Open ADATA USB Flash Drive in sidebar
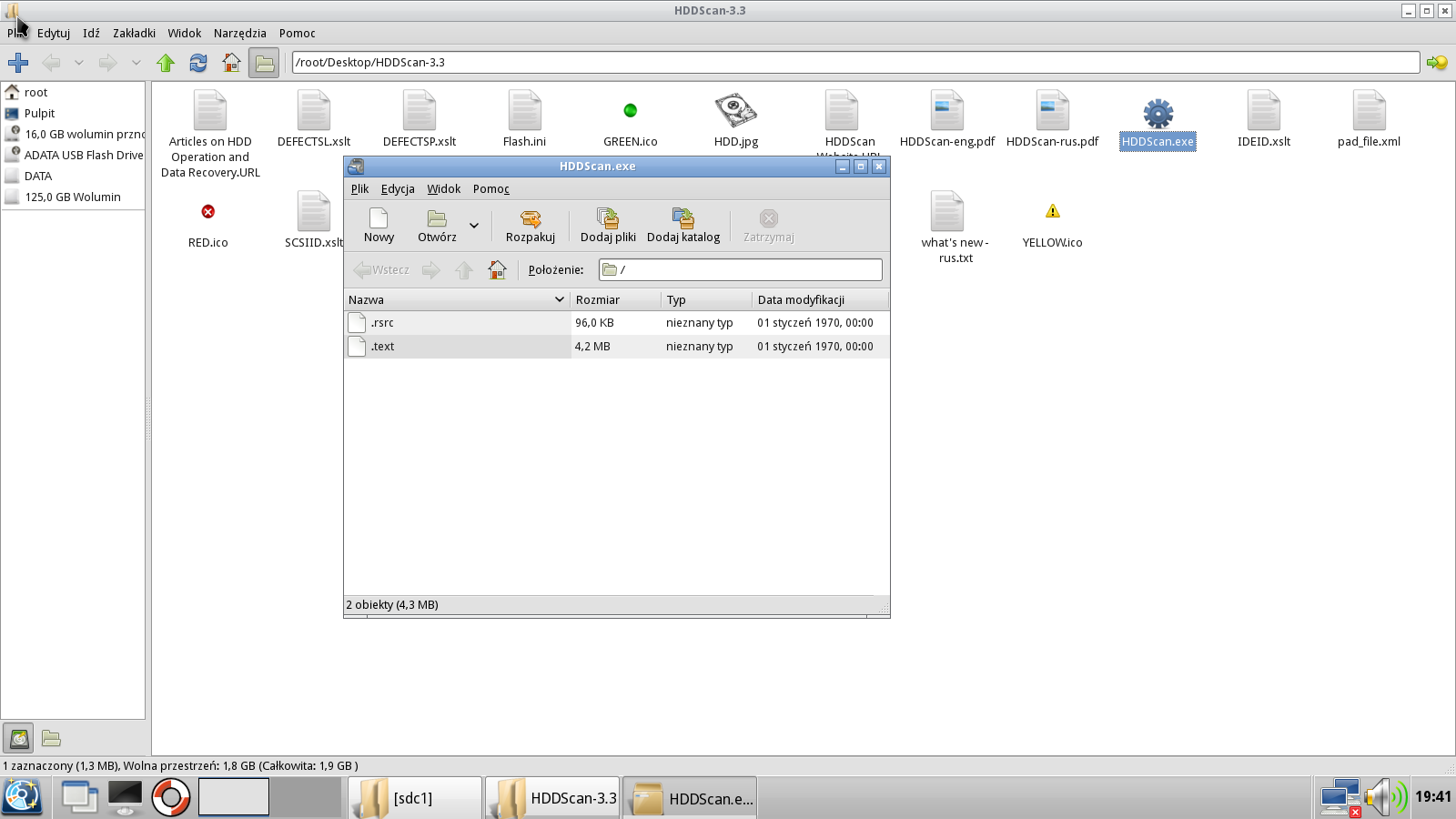The image size is (1456, 819). (73, 155)
